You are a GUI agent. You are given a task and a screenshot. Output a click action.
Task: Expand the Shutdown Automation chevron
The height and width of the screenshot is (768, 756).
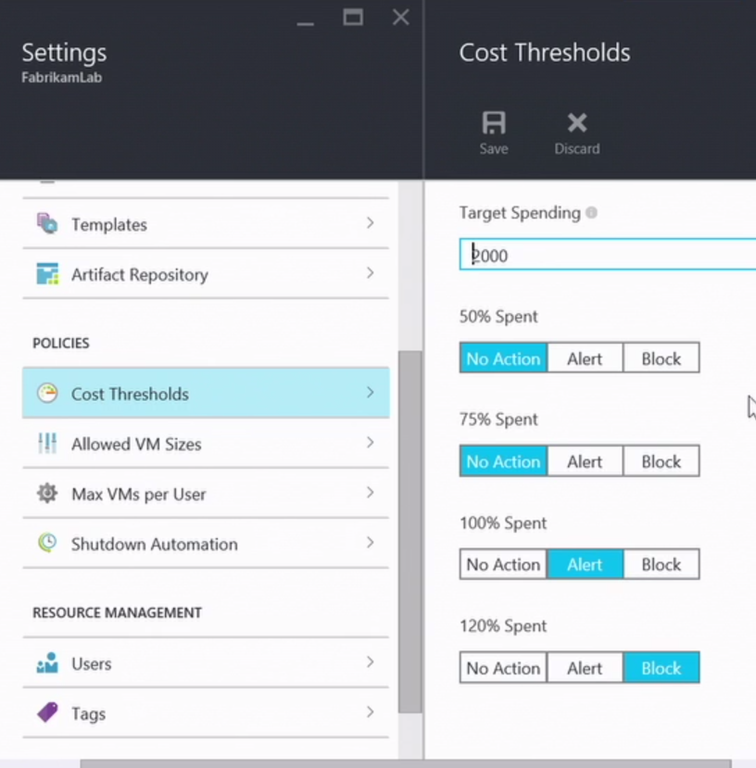pyautogui.click(x=370, y=542)
